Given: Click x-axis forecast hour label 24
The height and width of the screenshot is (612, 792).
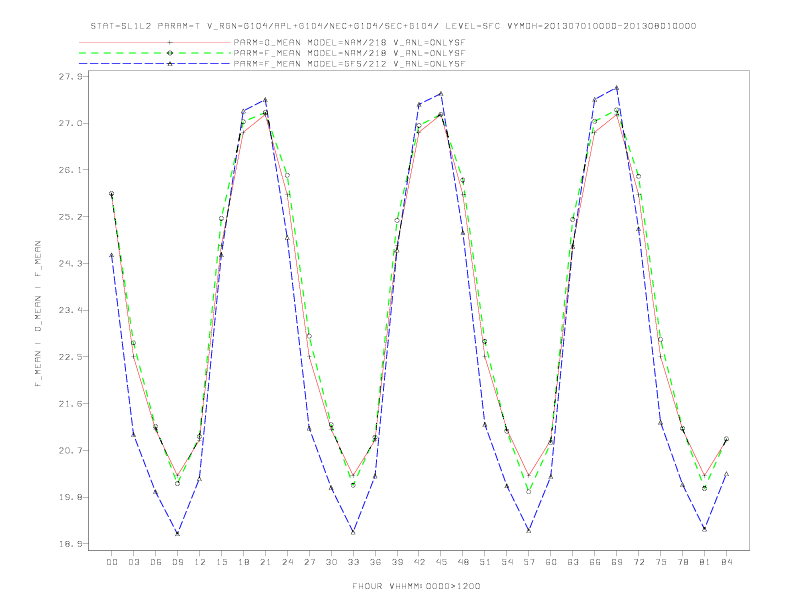Looking at the screenshot, I should coord(287,562).
